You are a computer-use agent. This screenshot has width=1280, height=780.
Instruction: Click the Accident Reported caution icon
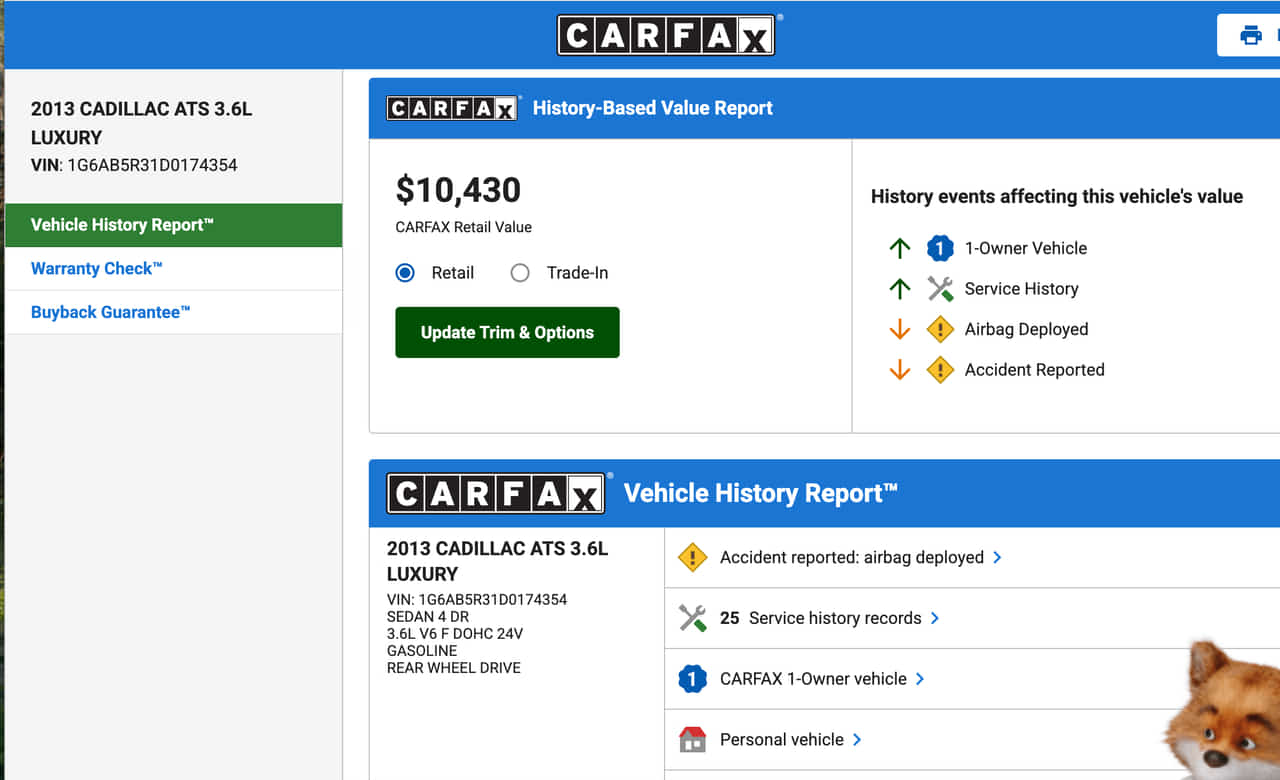coord(940,370)
